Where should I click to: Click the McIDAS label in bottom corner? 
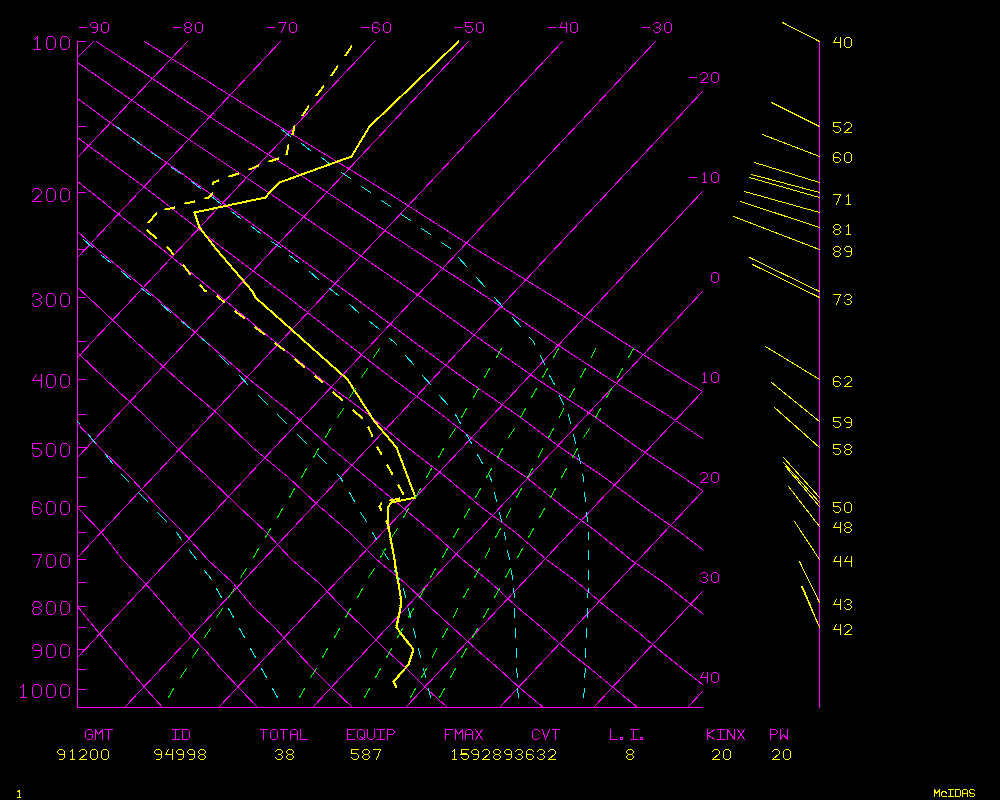pyautogui.click(x=953, y=793)
